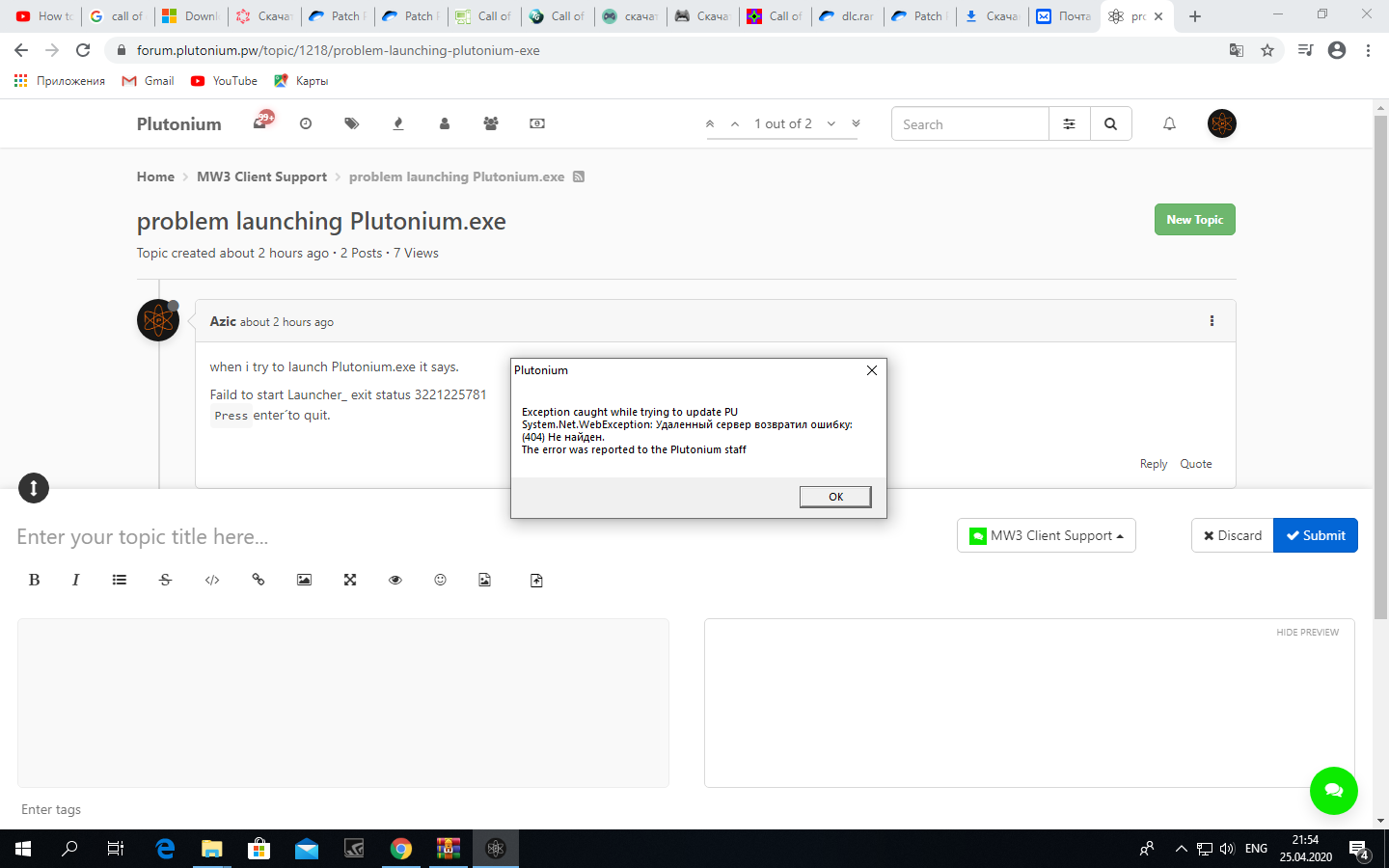Open advanced search options next to Search

(1069, 123)
